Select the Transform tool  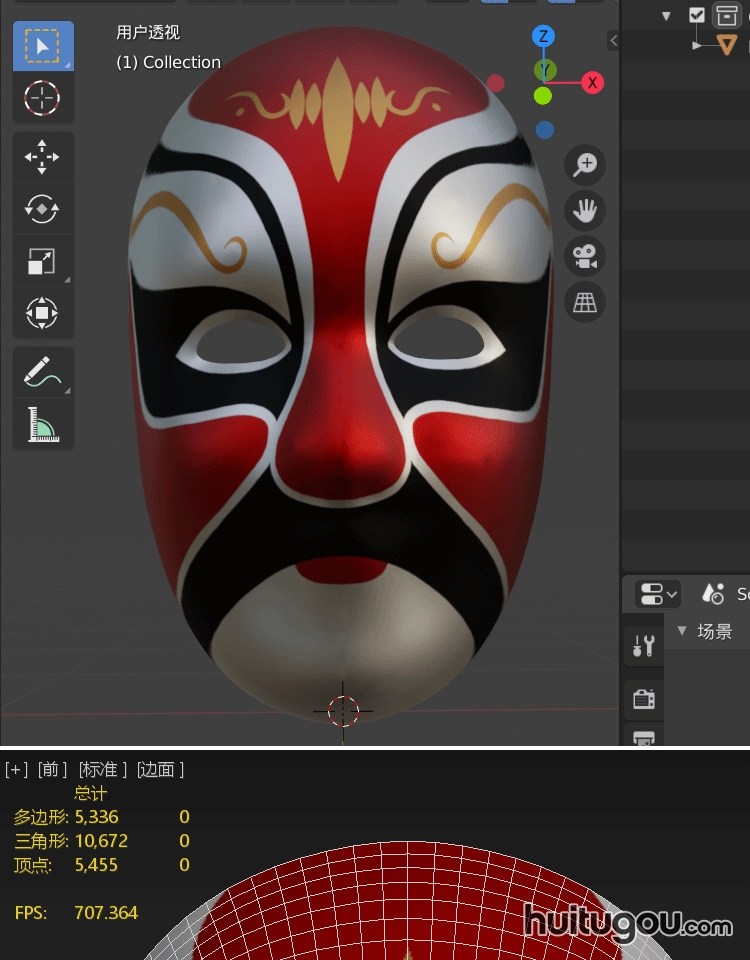pos(42,313)
